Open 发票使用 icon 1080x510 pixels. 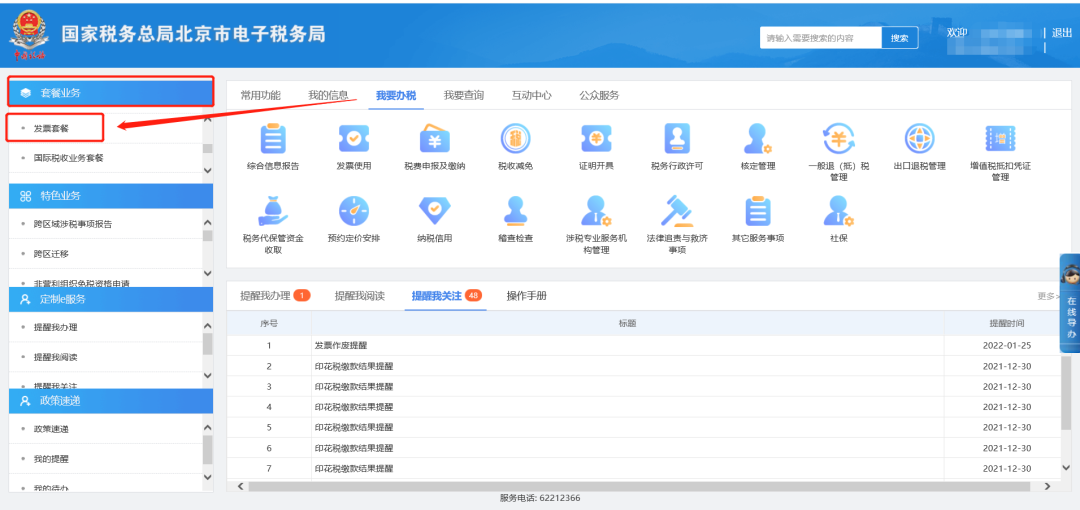click(x=354, y=139)
